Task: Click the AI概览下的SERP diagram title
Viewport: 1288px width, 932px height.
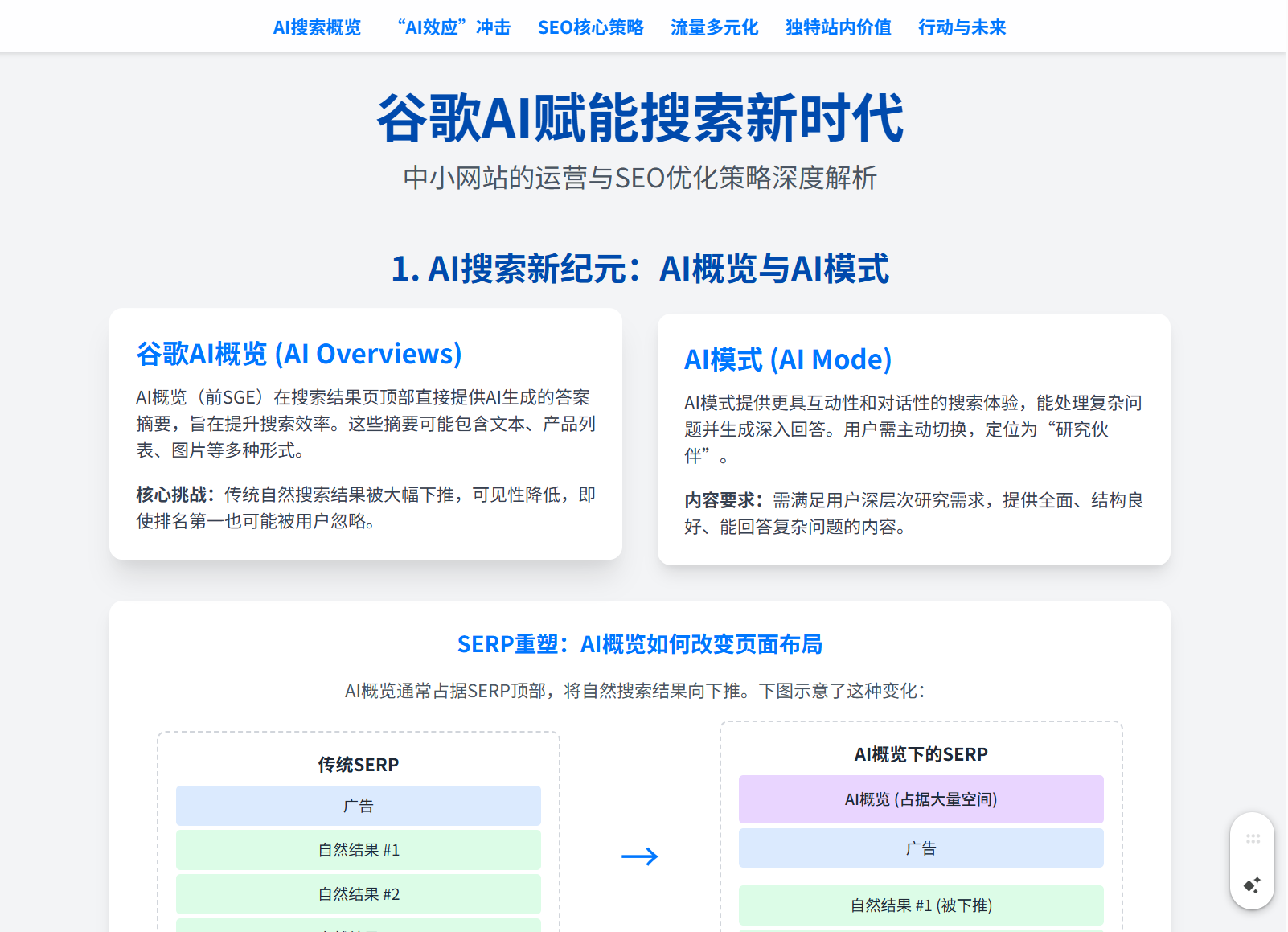Action: point(921,754)
